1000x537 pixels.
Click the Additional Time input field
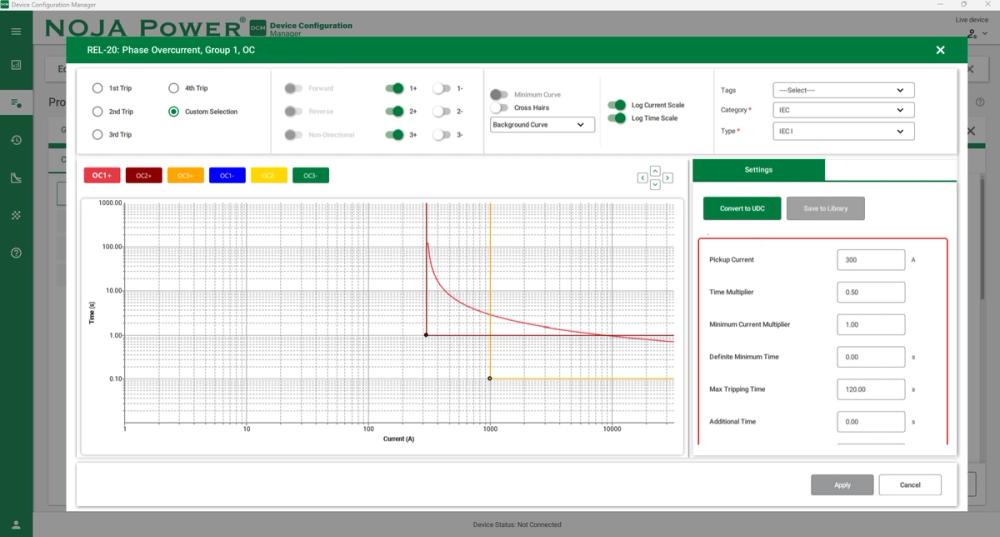[x=871, y=422]
